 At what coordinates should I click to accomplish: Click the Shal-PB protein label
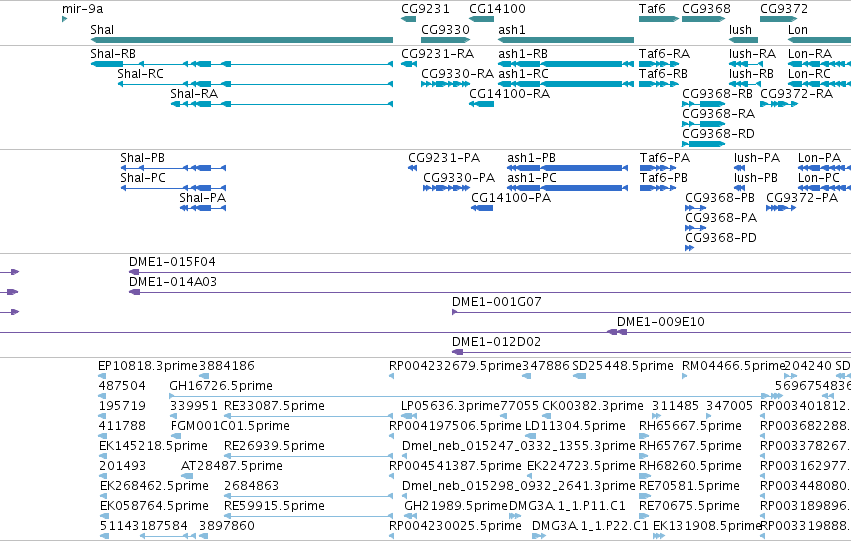pyautogui.click(x=142, y=158)
